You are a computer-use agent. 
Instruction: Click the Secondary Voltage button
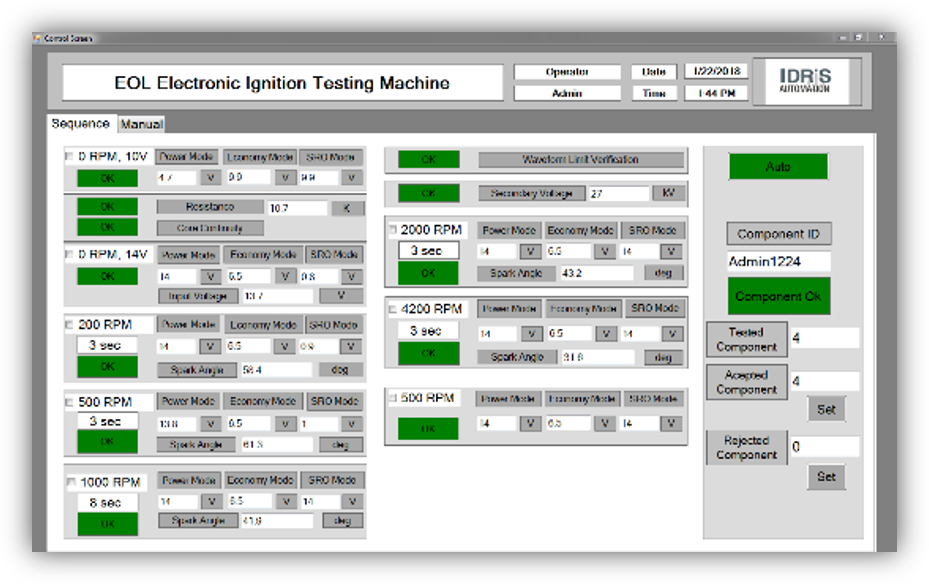pyautogui.click(x=531, y=193)
